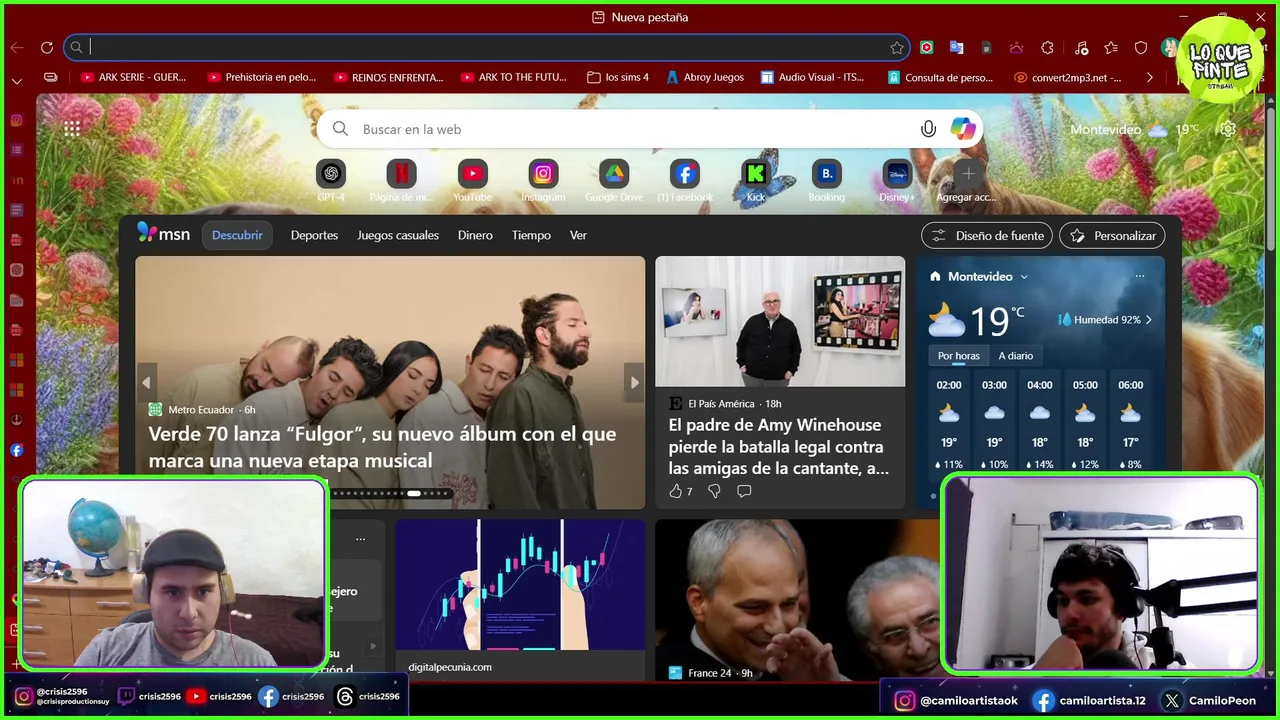Viewport: 1280px width, 720px height.
Task: Open the digitalpecunia.com chart card
Action: [x=520, y=600]
